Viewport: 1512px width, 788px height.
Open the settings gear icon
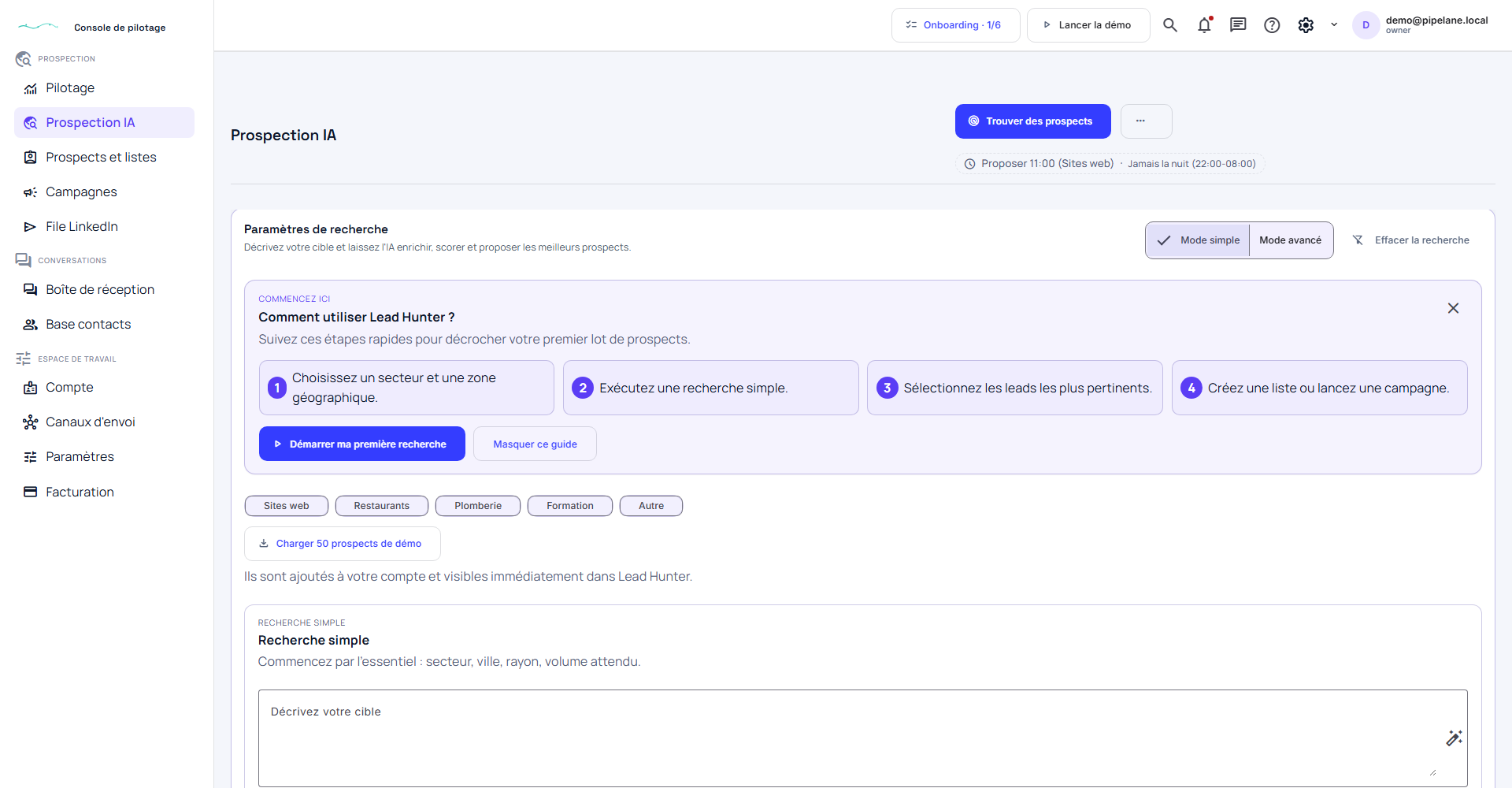click(x=1306, y=25)
